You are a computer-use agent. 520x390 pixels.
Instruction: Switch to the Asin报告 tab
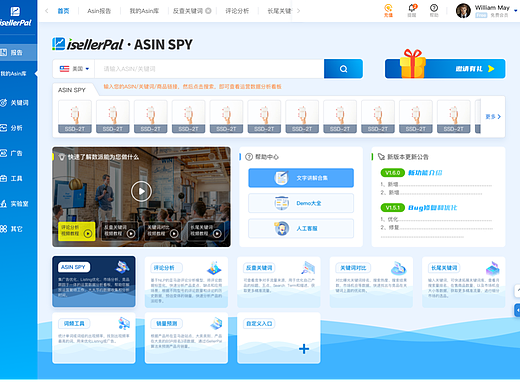click(99, 11)
